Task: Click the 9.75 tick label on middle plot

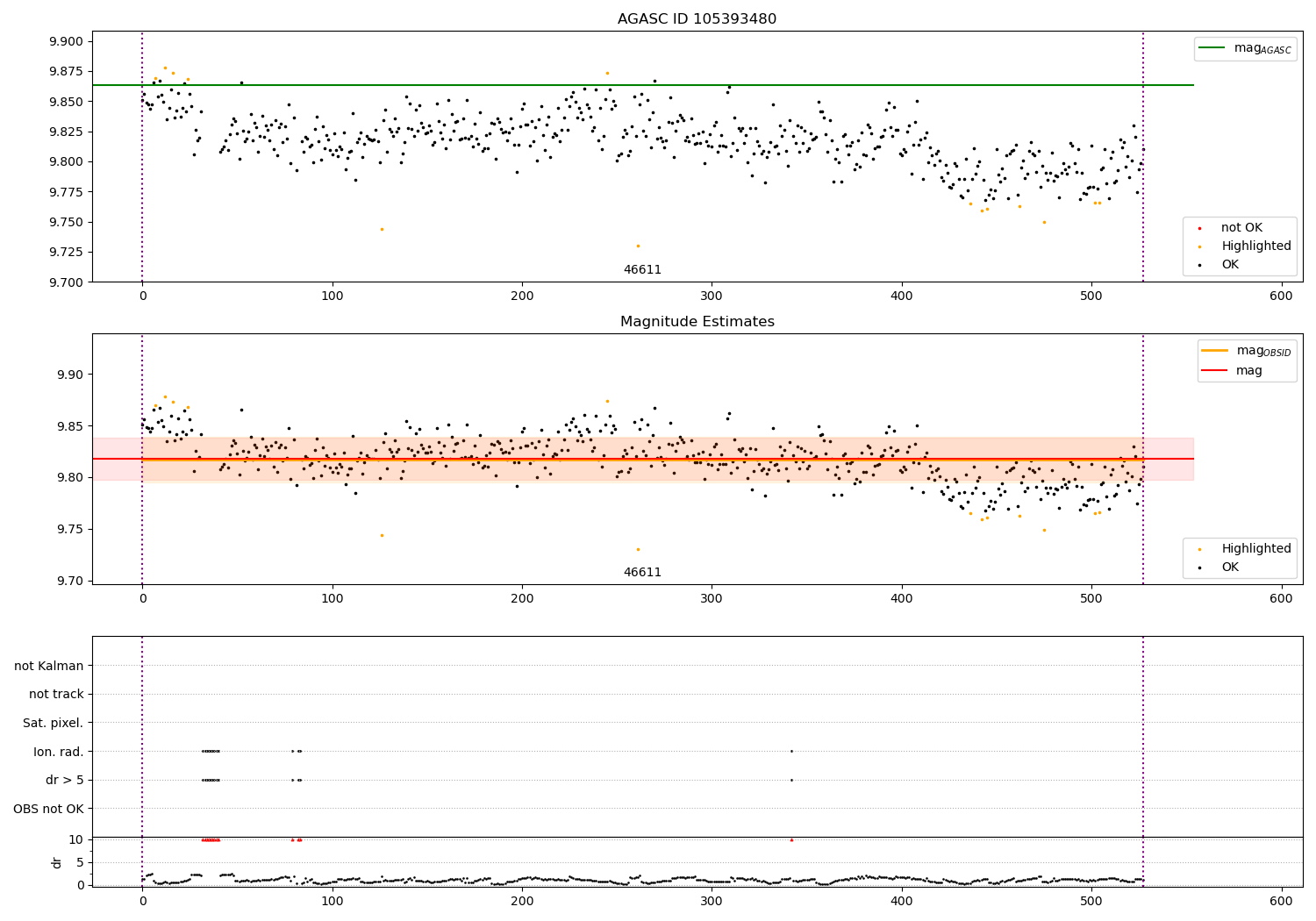Action: [69, 530]
